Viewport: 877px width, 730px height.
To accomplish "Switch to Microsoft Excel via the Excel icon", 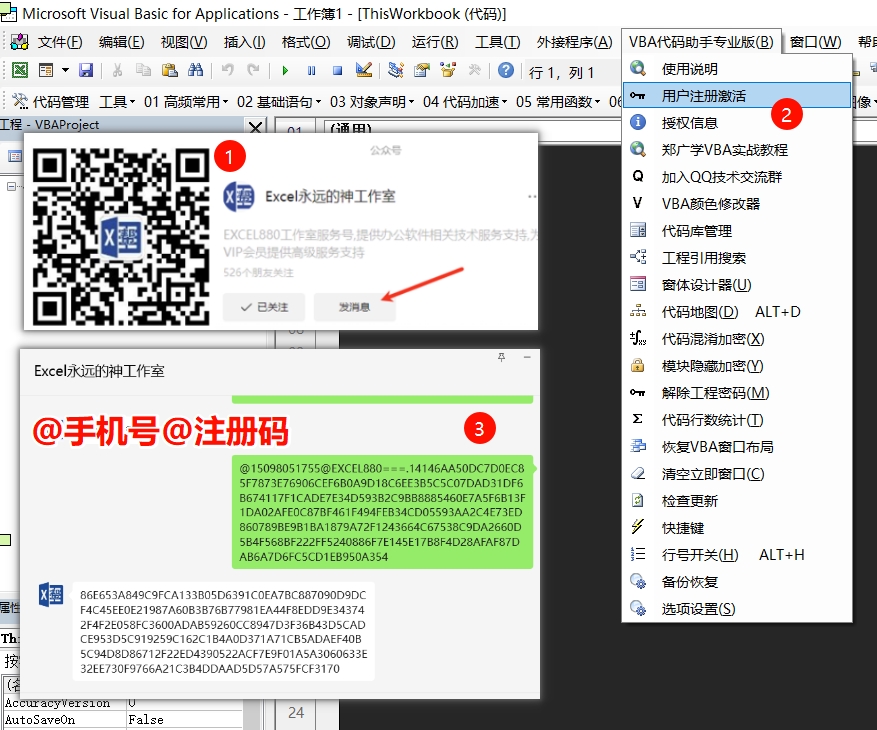I will pyautogui.click(x=20, y=69).
